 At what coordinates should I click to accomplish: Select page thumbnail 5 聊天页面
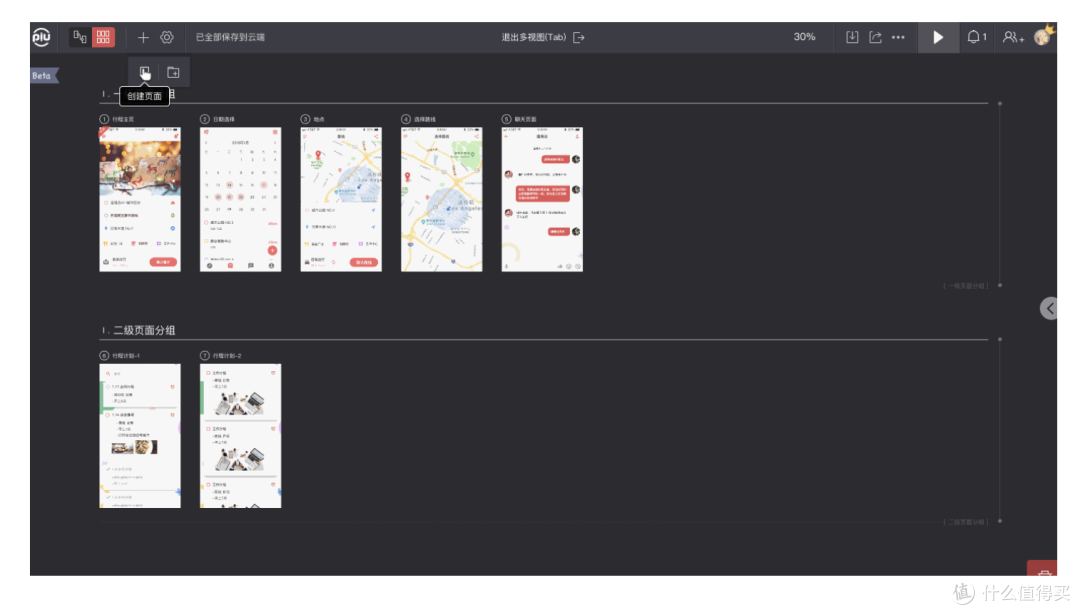[x=542, y=199]
